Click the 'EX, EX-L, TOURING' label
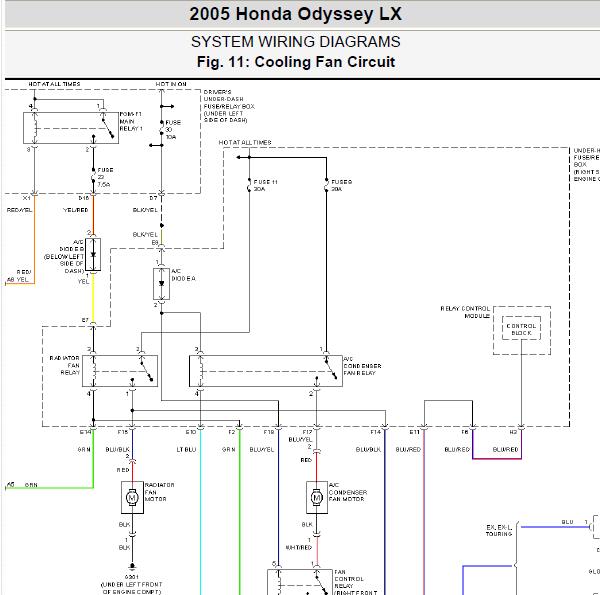Viewport: 600px width, 595px height. [x=499, y=530]
